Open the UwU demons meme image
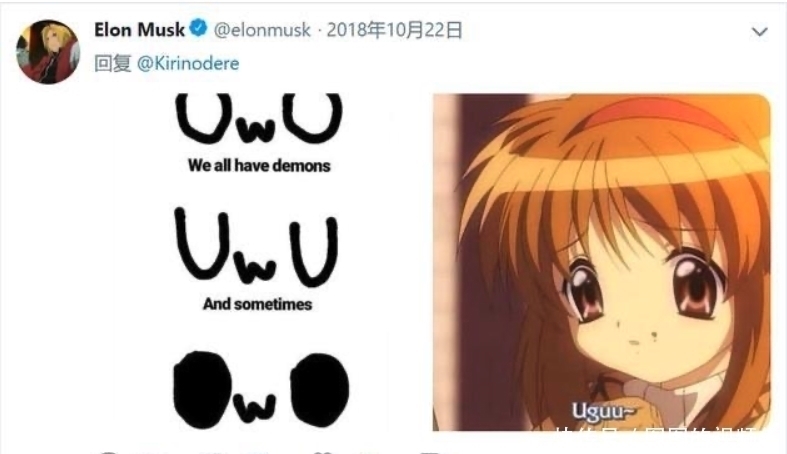The image size is (787, 454). [258, 262]
